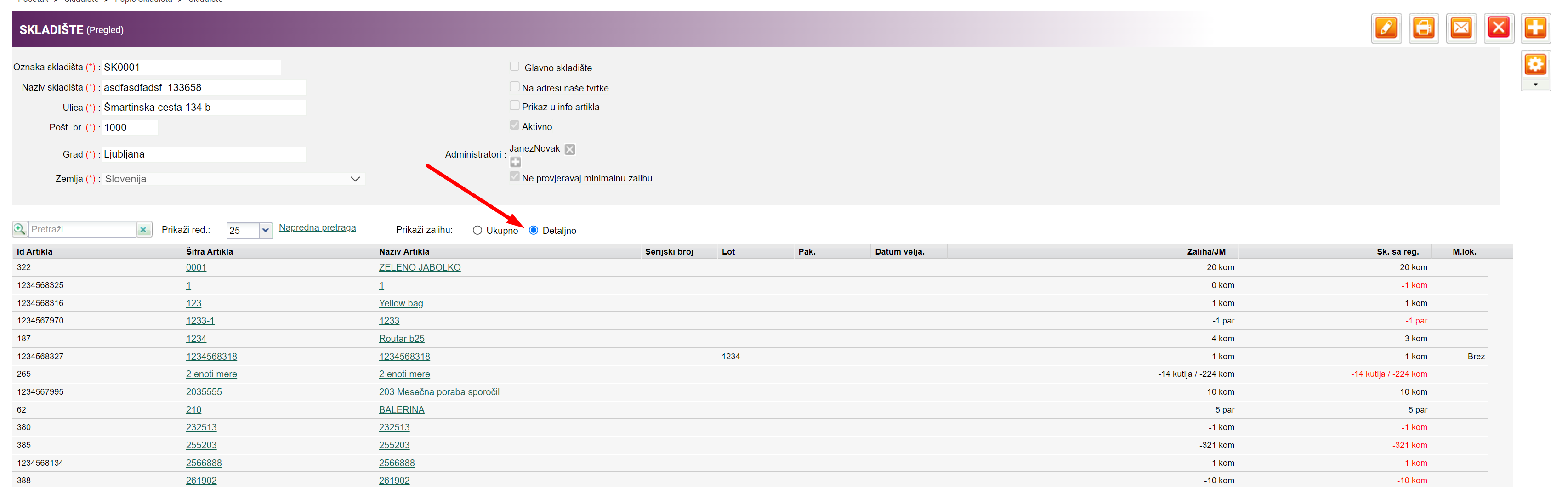This screenshot has height=487, width=1568.
Task: Open article code 1233-1 link
Action: point(200,321)
